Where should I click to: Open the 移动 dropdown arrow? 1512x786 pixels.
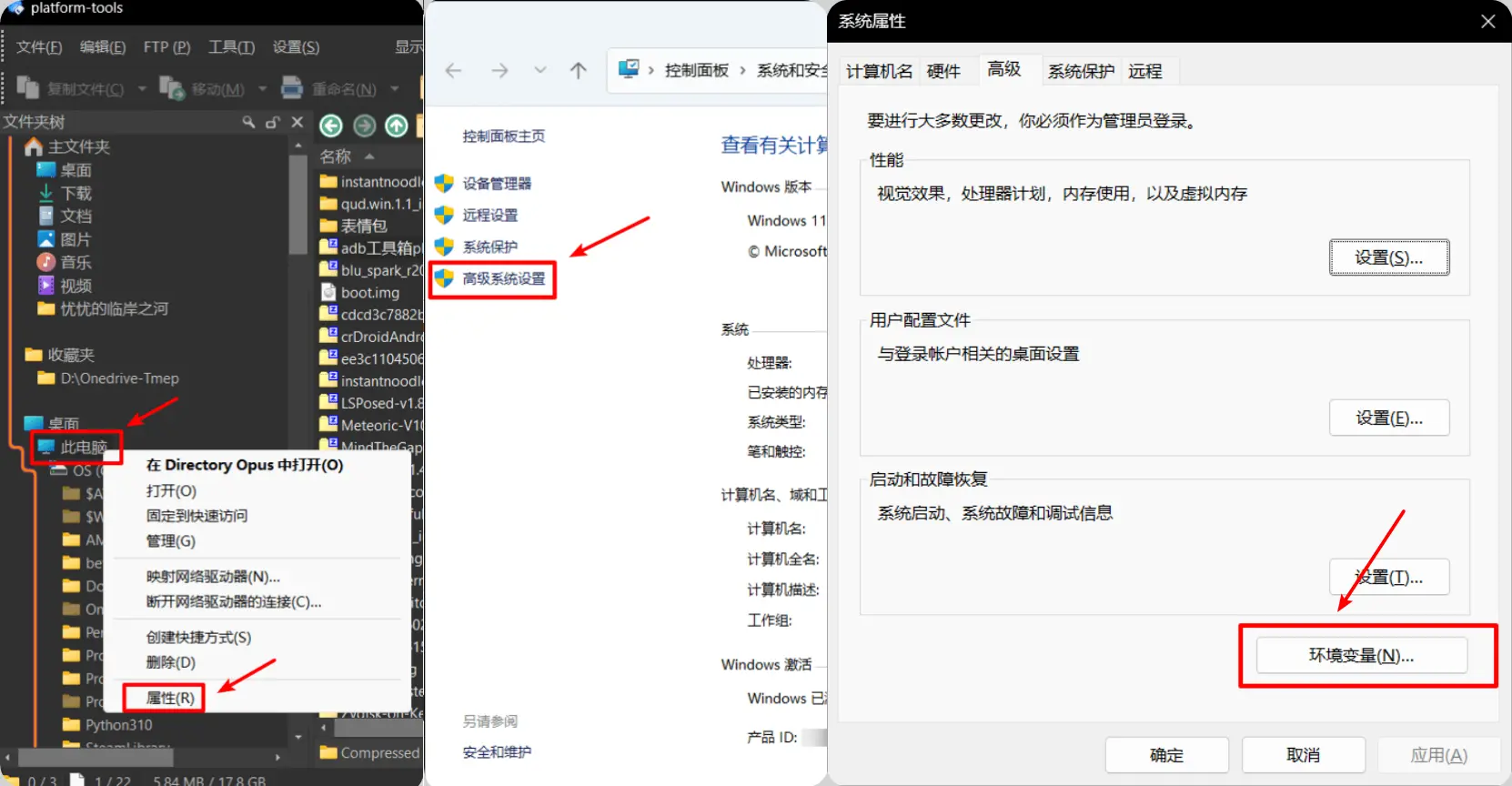(262, 89)
